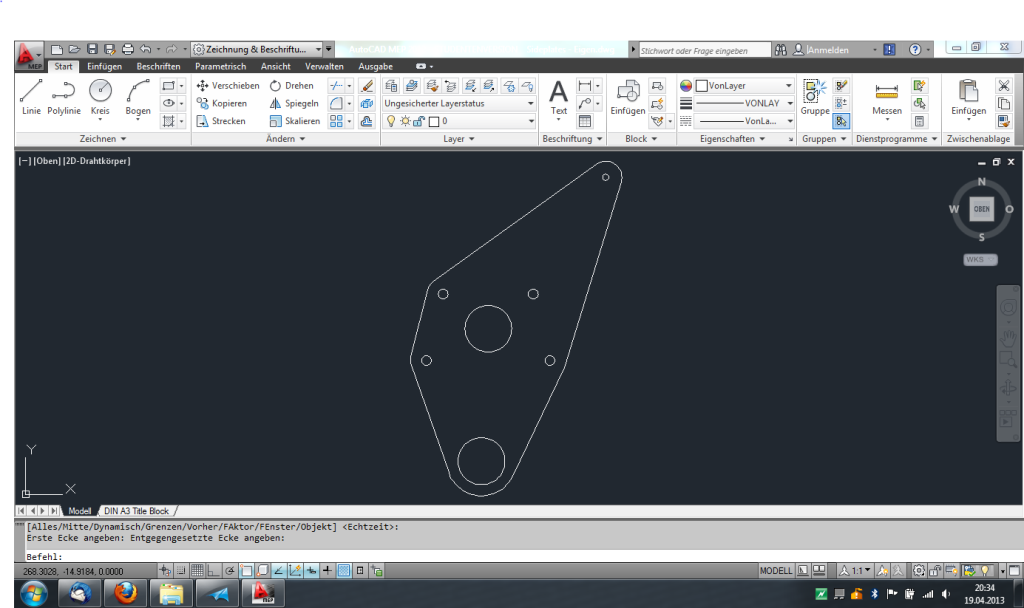Screen dimensions: 1024x608
Task: Select the Polylinie tool
Action: tap(64, 97)
